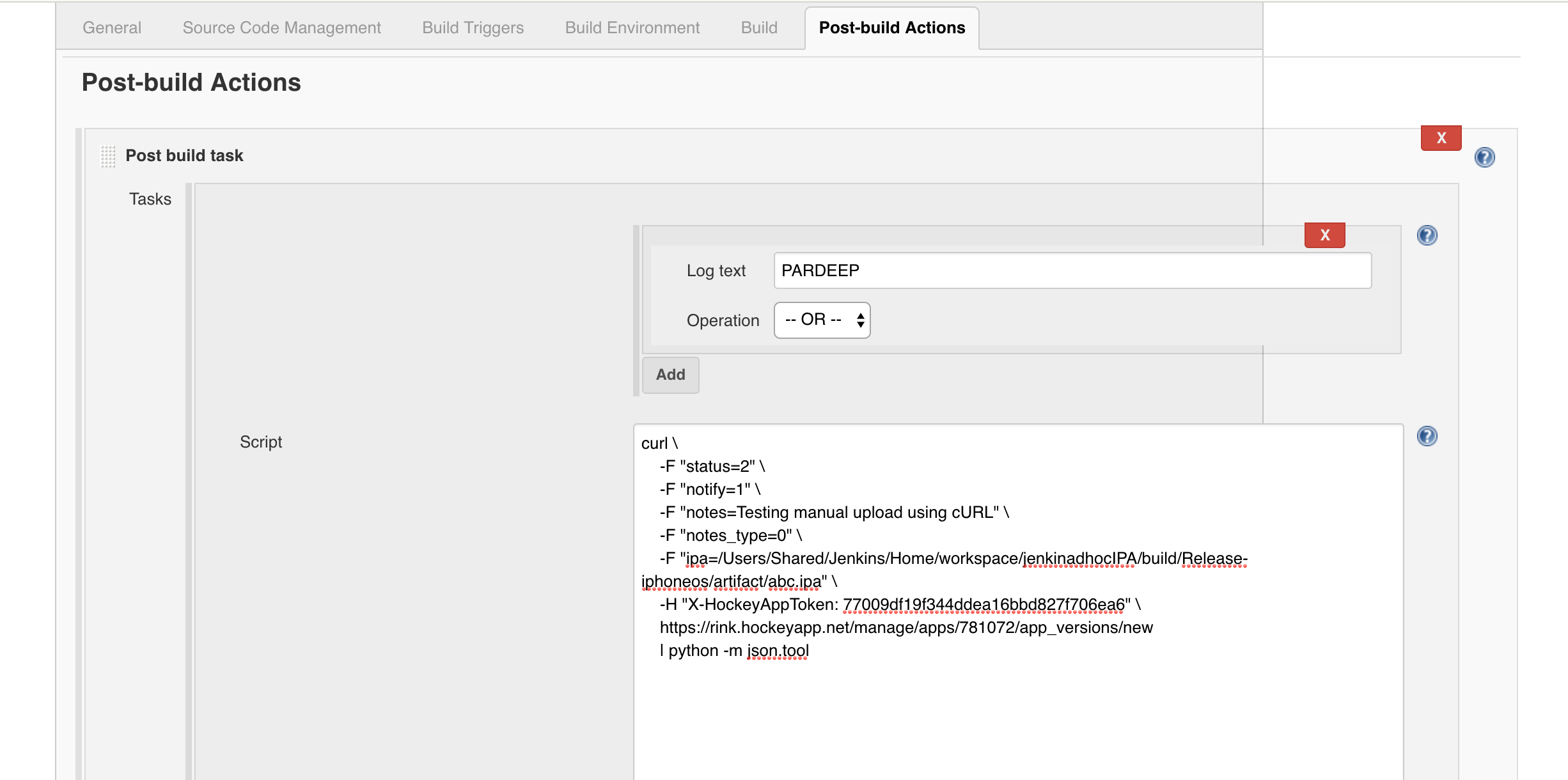
Task: Jump to the Build tab
Action: 759,27
